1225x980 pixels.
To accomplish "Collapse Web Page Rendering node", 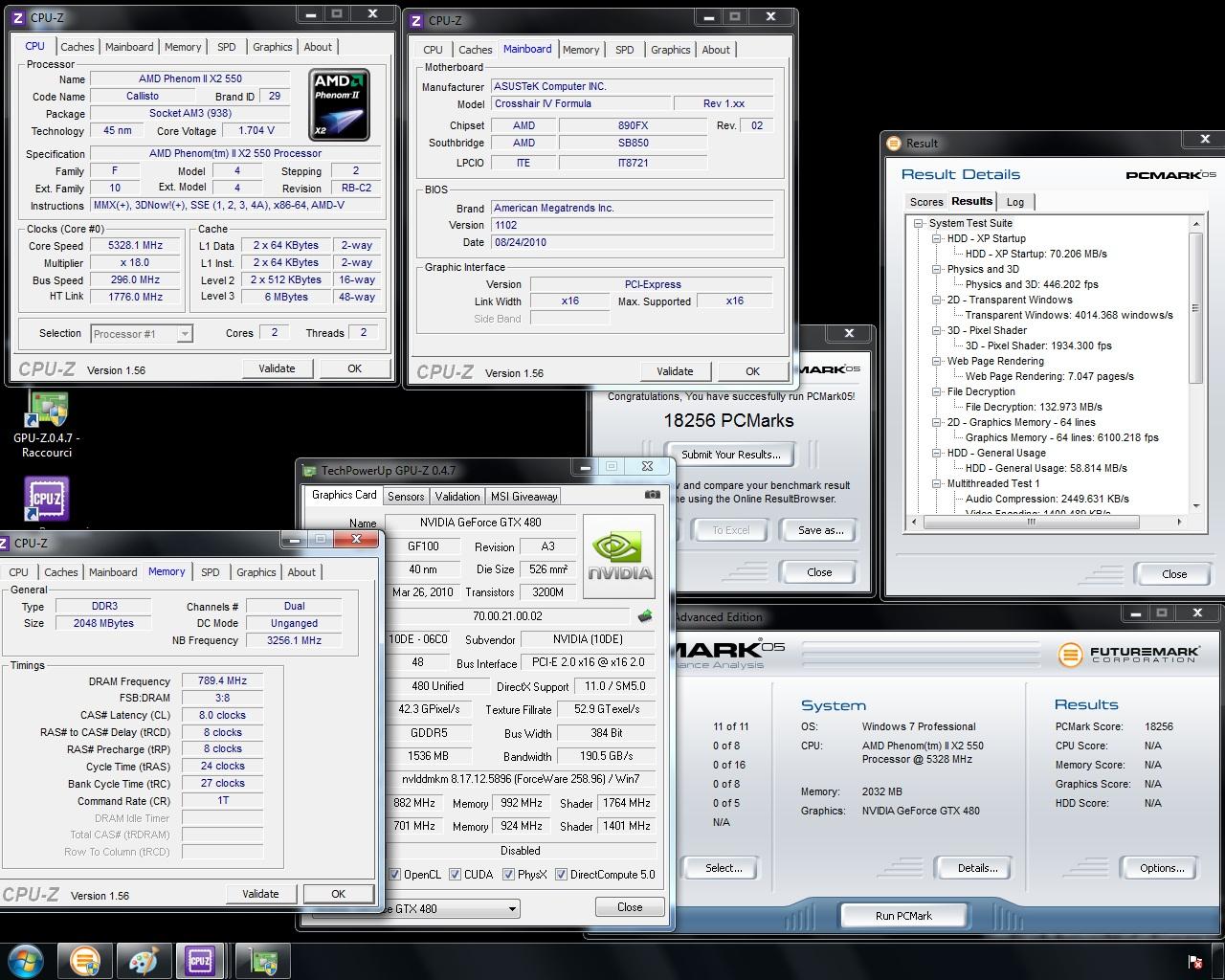I will [938, 361].
